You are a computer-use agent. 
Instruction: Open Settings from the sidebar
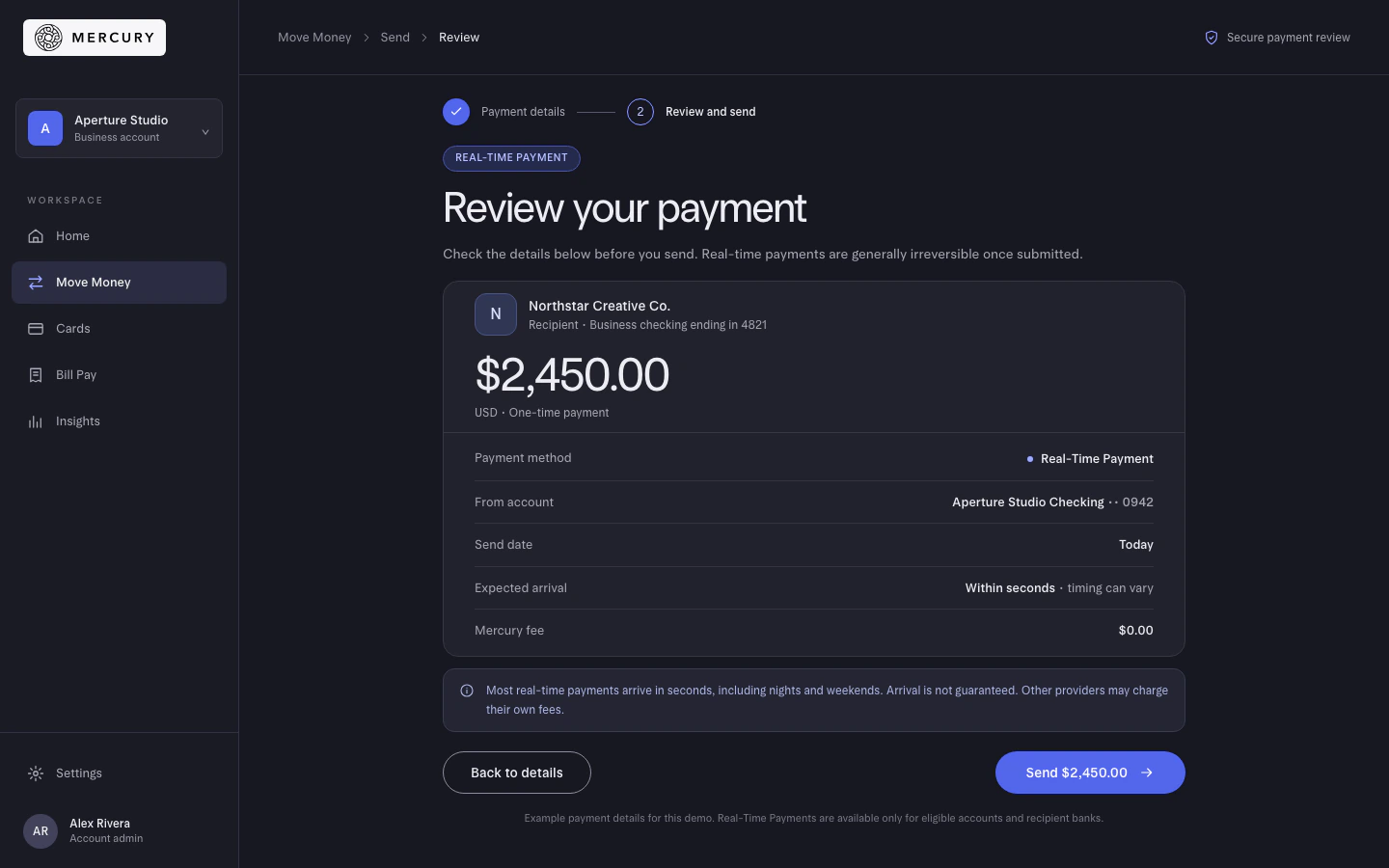pos(119,773)
